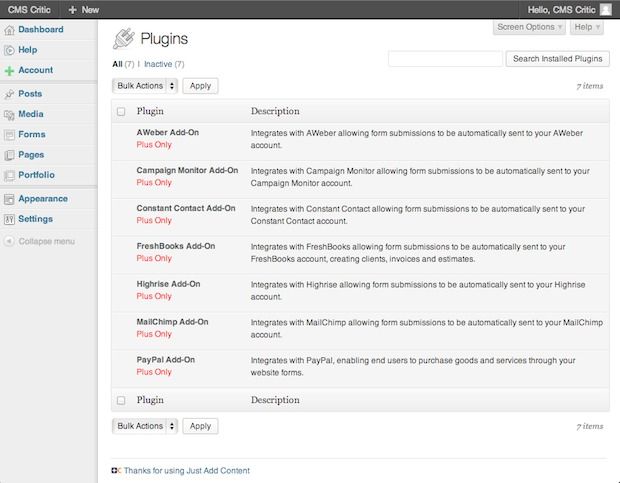
Task: Click Plus Only under MailChimp Add-On
Action: [x=154, y=334]
